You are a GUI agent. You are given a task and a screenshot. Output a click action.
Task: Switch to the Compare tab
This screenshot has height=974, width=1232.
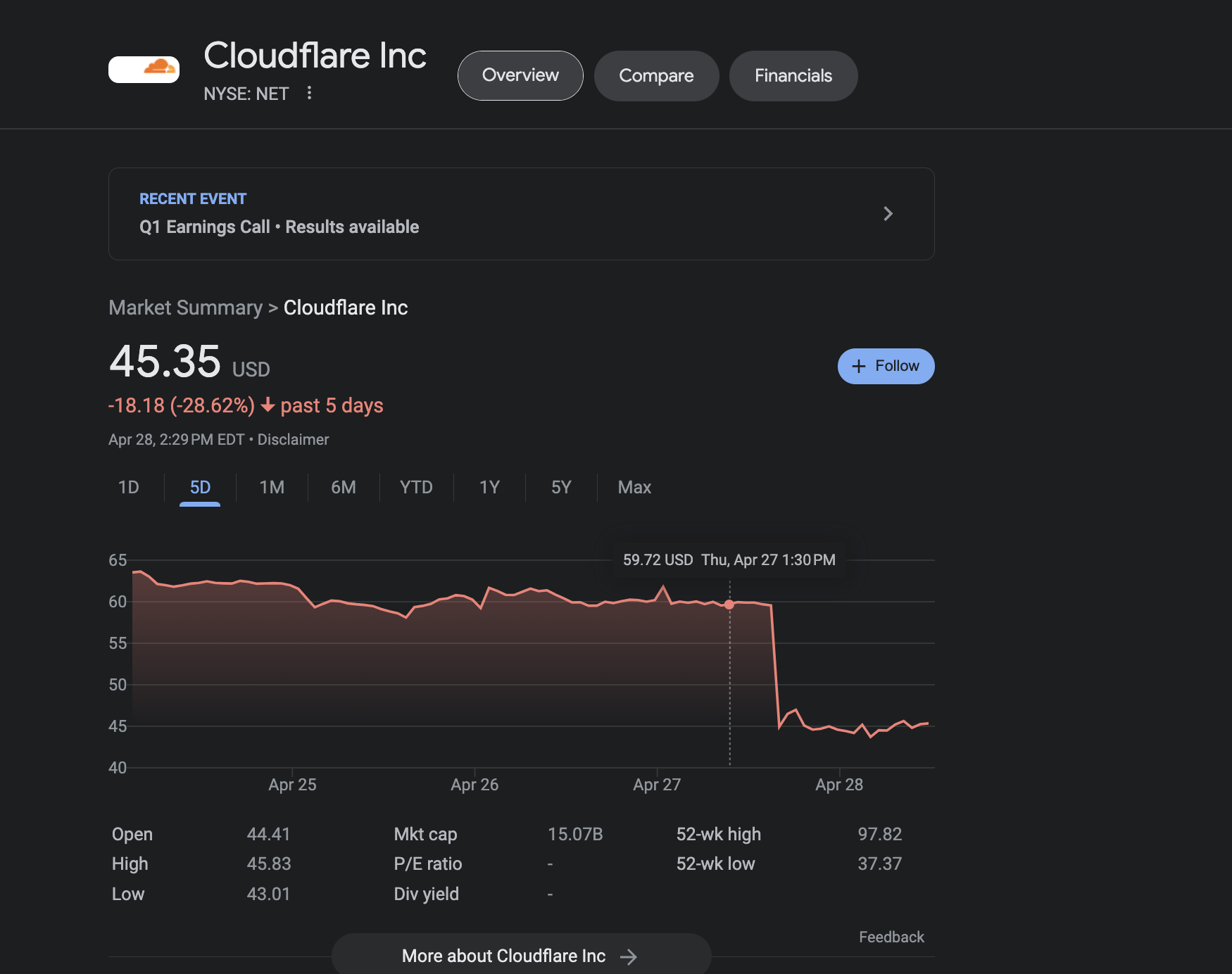pyautogui.click(x=656, y=75)
